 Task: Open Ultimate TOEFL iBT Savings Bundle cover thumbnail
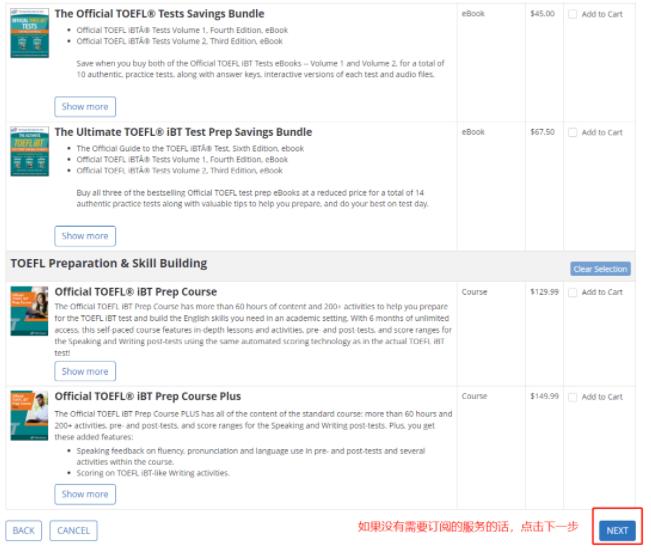(x=29, y=151)
